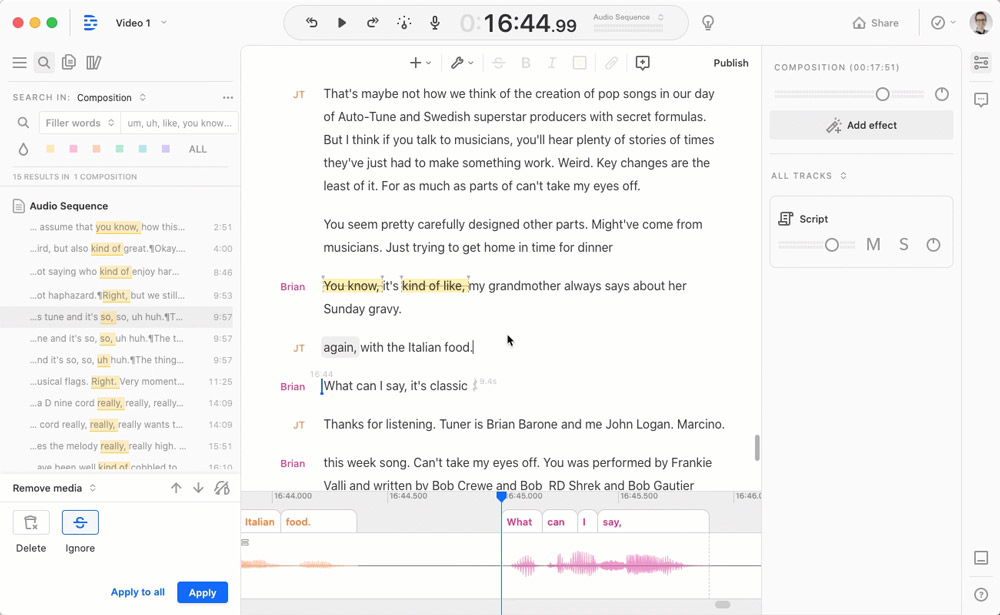The height and width of the screenshot is (615, 1000).
Task: Click the comments icon in right sidebar
Action: tap(981, 100)
